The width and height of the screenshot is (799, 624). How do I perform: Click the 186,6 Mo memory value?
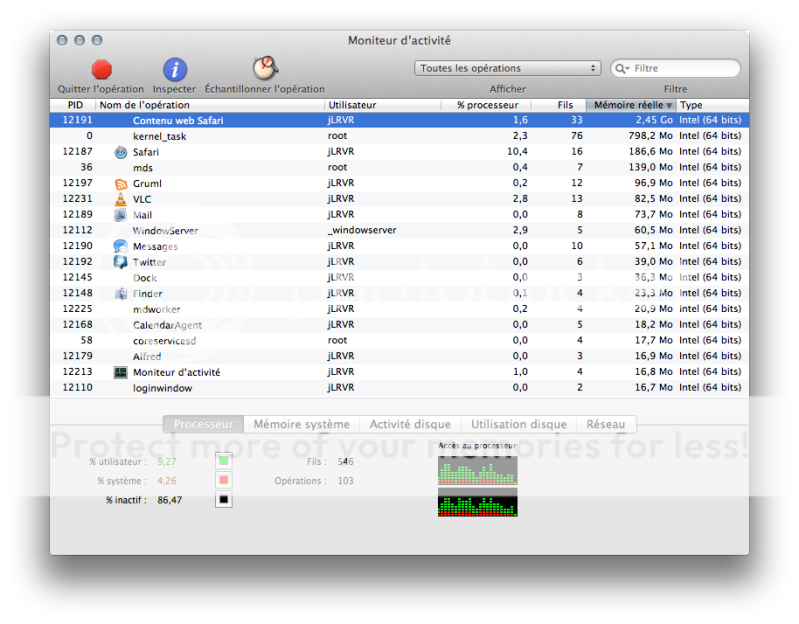pos(650,152)
